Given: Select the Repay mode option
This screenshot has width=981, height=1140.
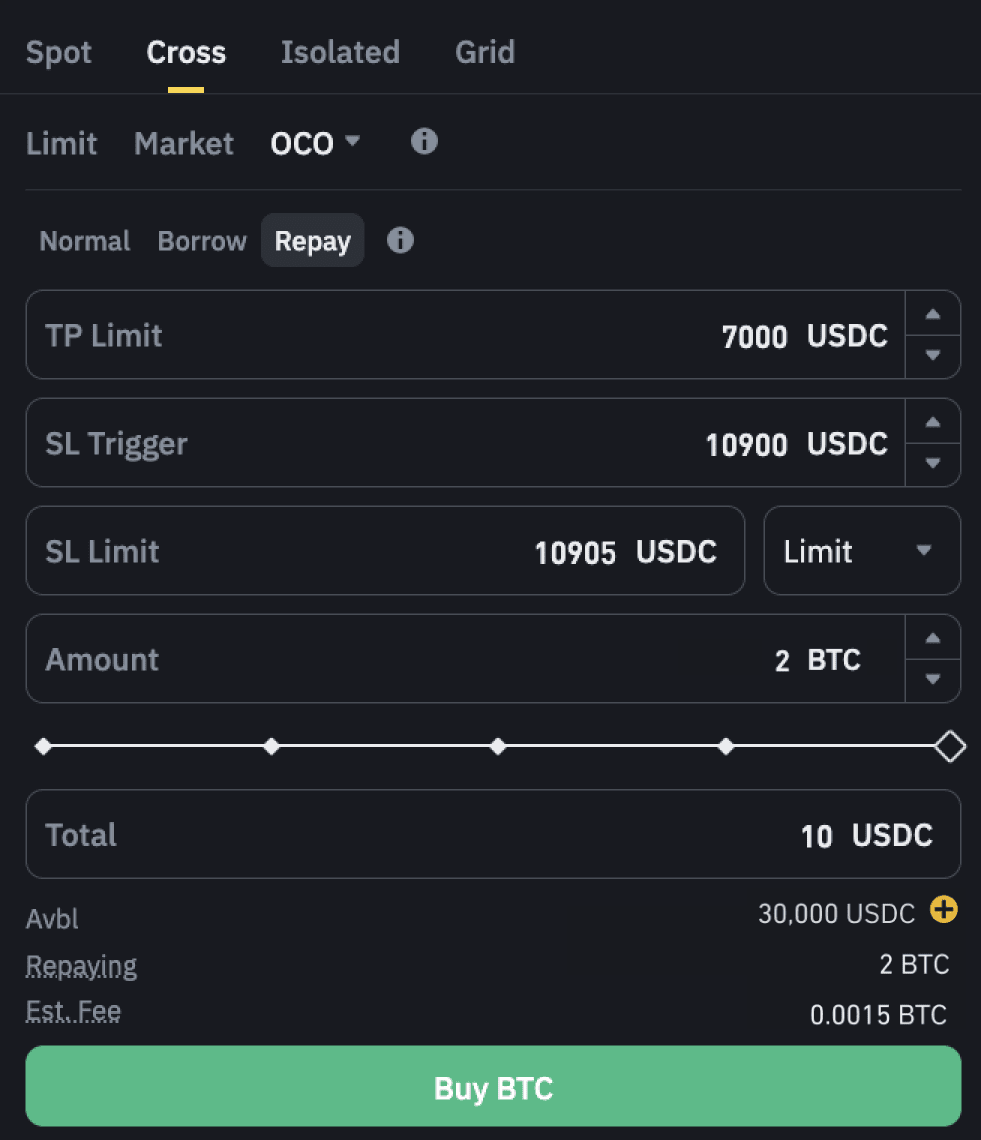Looking at the screenshot, I should (313, 242).
